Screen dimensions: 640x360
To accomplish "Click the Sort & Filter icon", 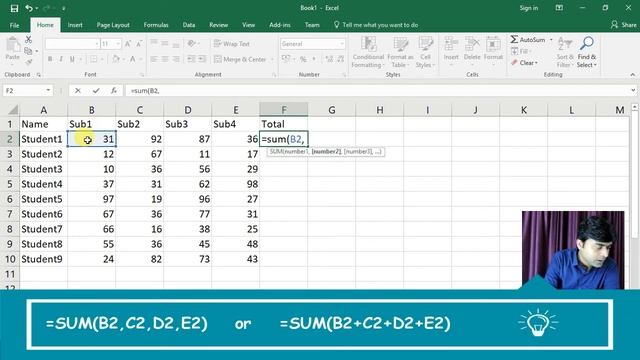I will tap(565, 43).
